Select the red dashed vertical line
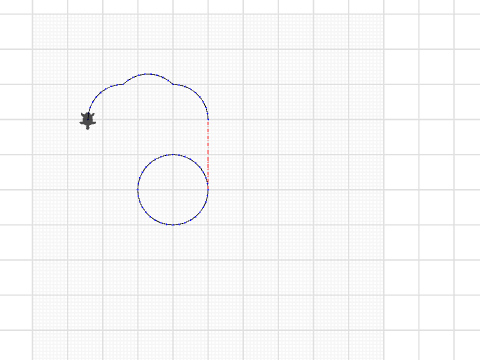This screenshot has width=480, height=360. pyautogui.click(x=208, y=154)
